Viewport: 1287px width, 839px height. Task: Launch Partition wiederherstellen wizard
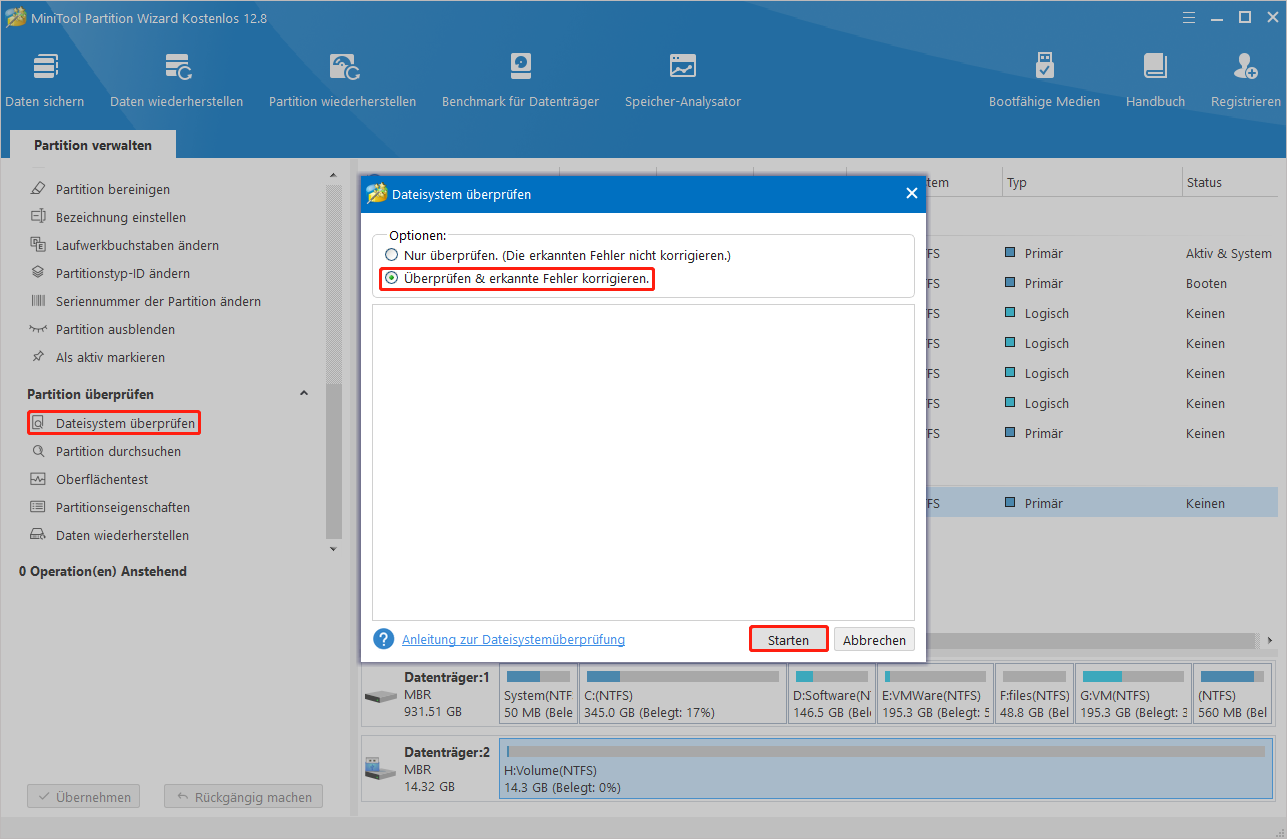click(x=343, y=80)
